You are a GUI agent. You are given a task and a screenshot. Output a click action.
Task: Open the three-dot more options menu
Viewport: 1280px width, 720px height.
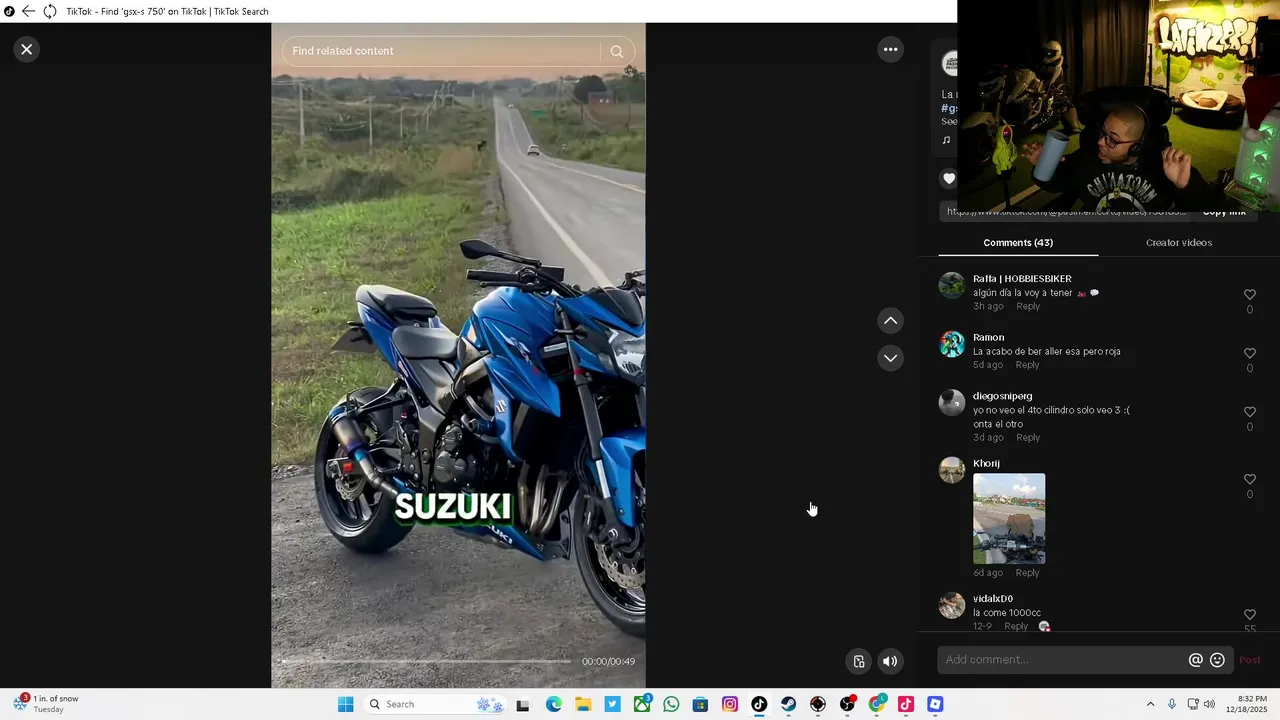[890, 49]
